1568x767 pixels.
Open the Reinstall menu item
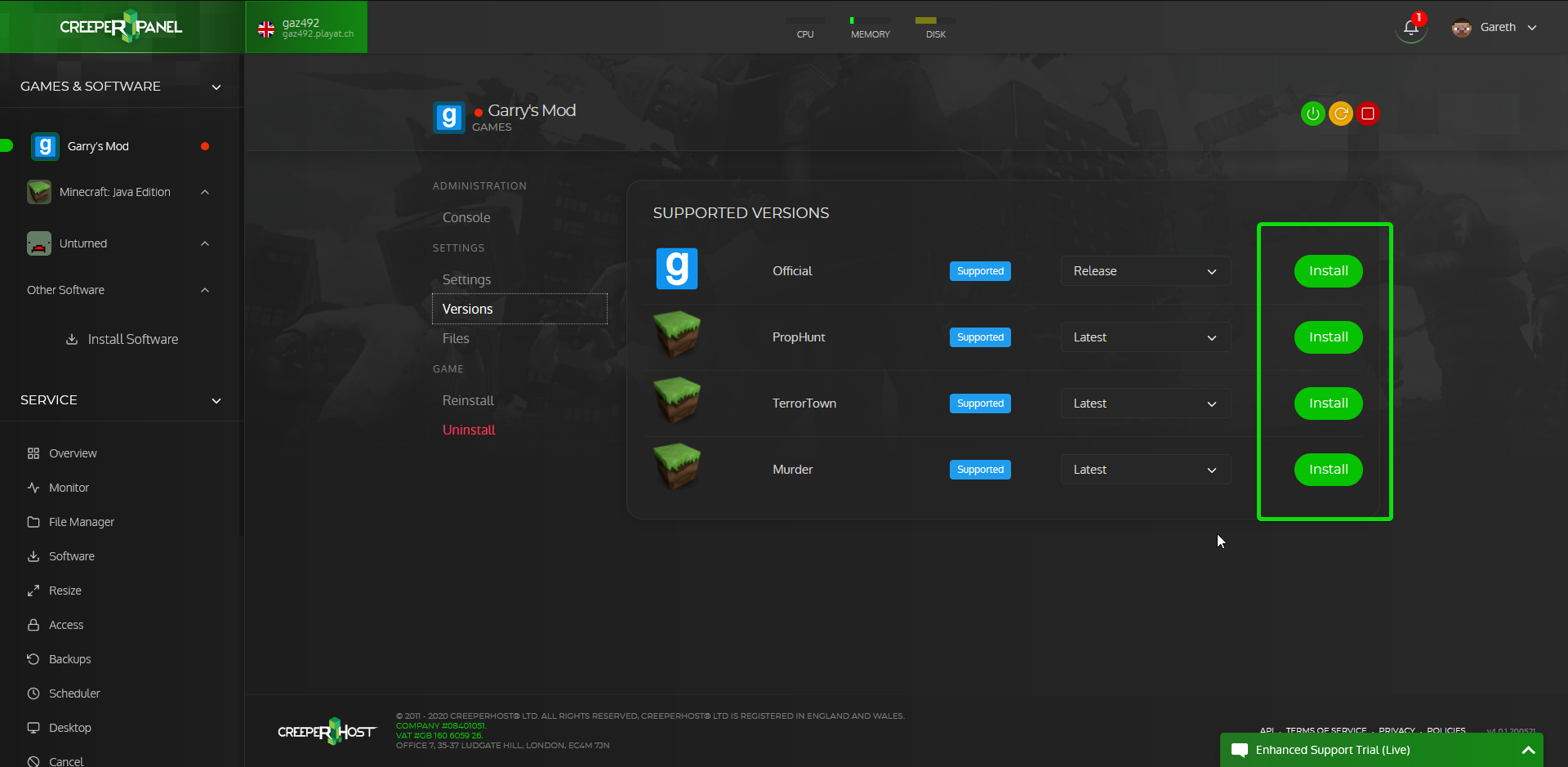[x=468, y=400]
